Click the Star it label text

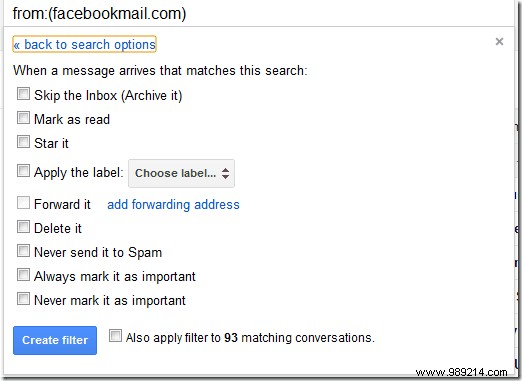point(51,143)
